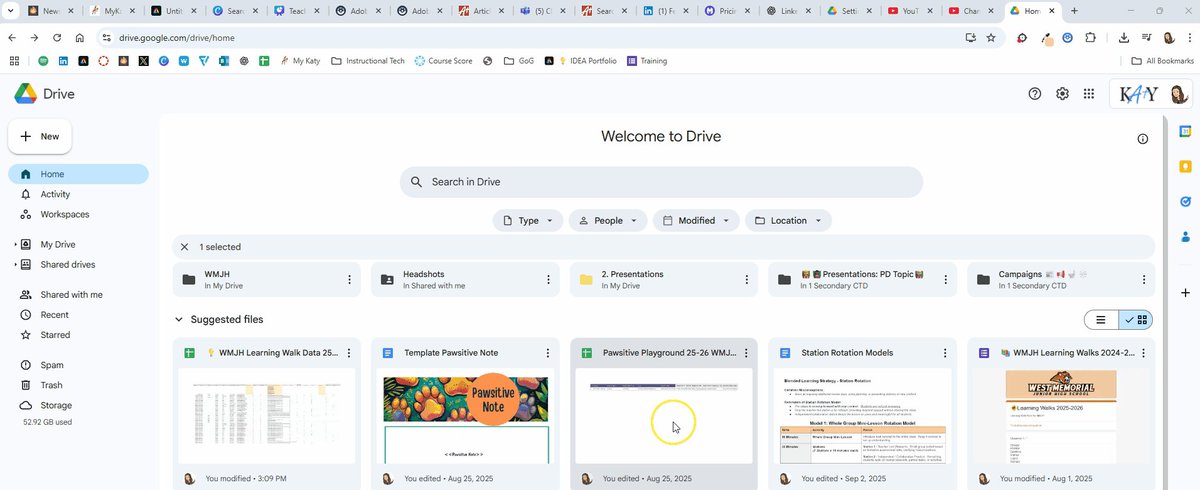Show the details info panel
Screen dimensions: 1200x490
coord(1142,139)
